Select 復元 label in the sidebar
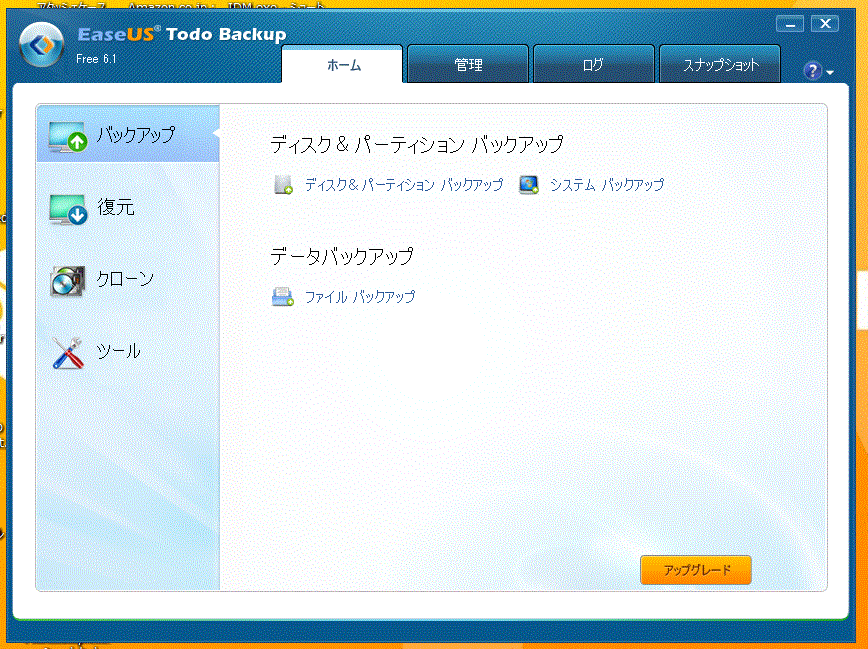This screenshot has width=868, height=649. (116, 207)
